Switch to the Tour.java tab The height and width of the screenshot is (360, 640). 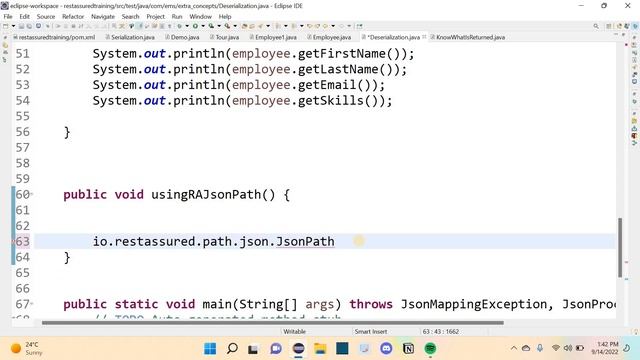click(224, 37)
